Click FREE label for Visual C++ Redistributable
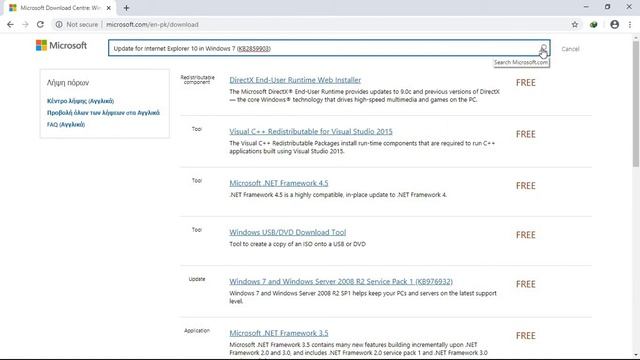640x360 pixels. click(526, 134)
